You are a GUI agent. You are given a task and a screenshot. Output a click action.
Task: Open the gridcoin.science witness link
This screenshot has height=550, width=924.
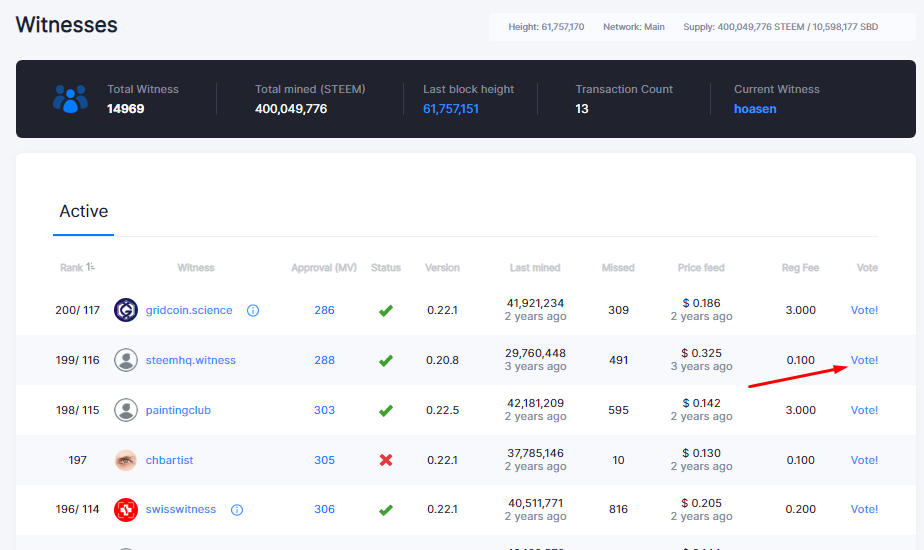189,310
